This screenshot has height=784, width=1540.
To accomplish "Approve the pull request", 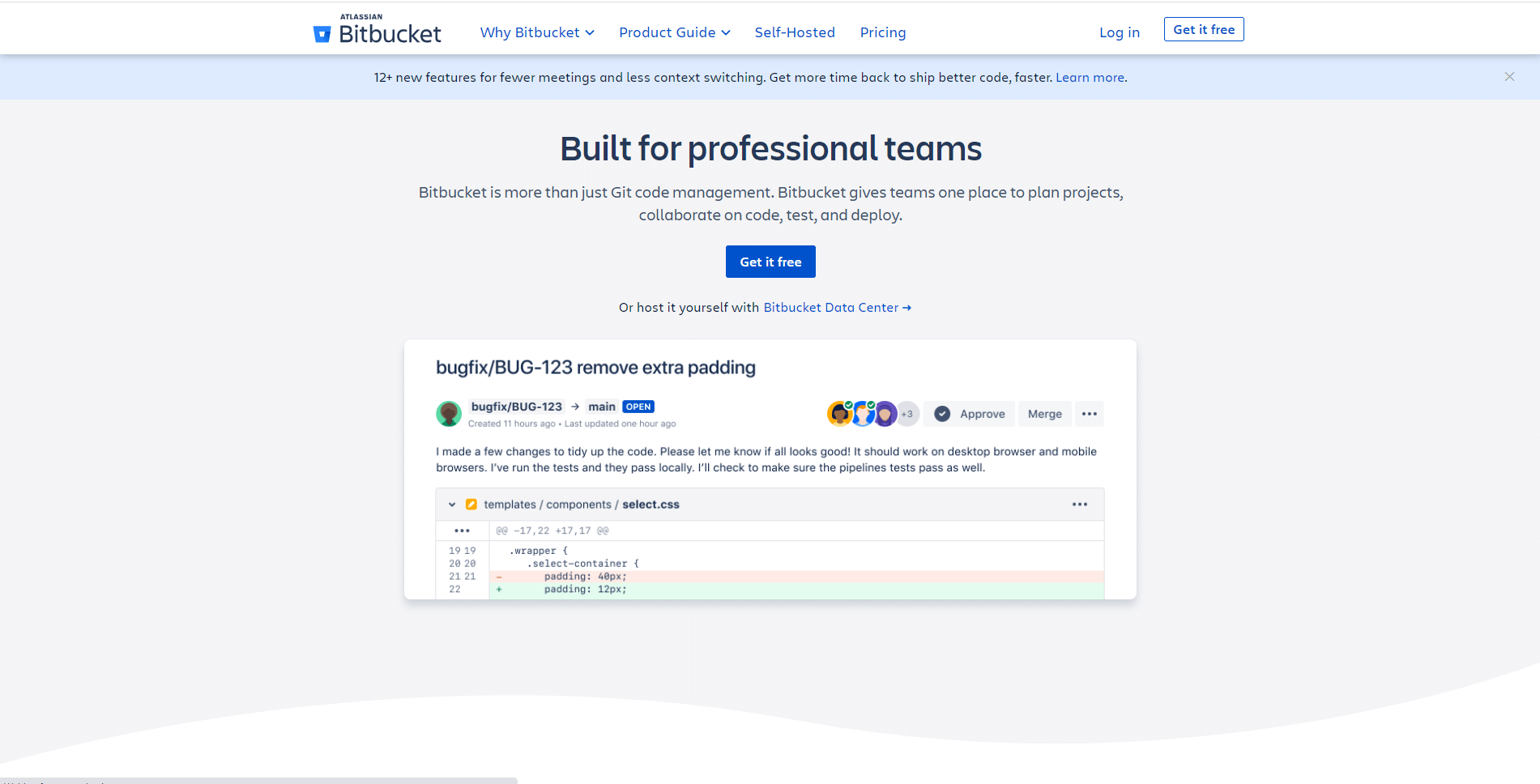I will [970, 414].
